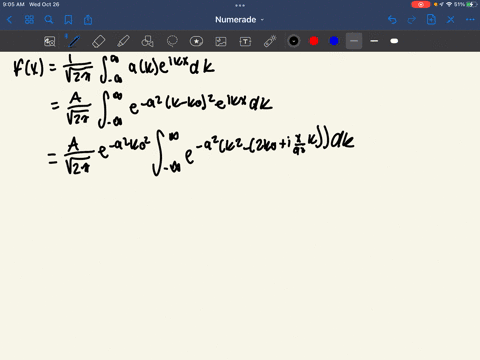Select the Lasso selection tool
Screen dimensions: 480x360
click(172, 41)
